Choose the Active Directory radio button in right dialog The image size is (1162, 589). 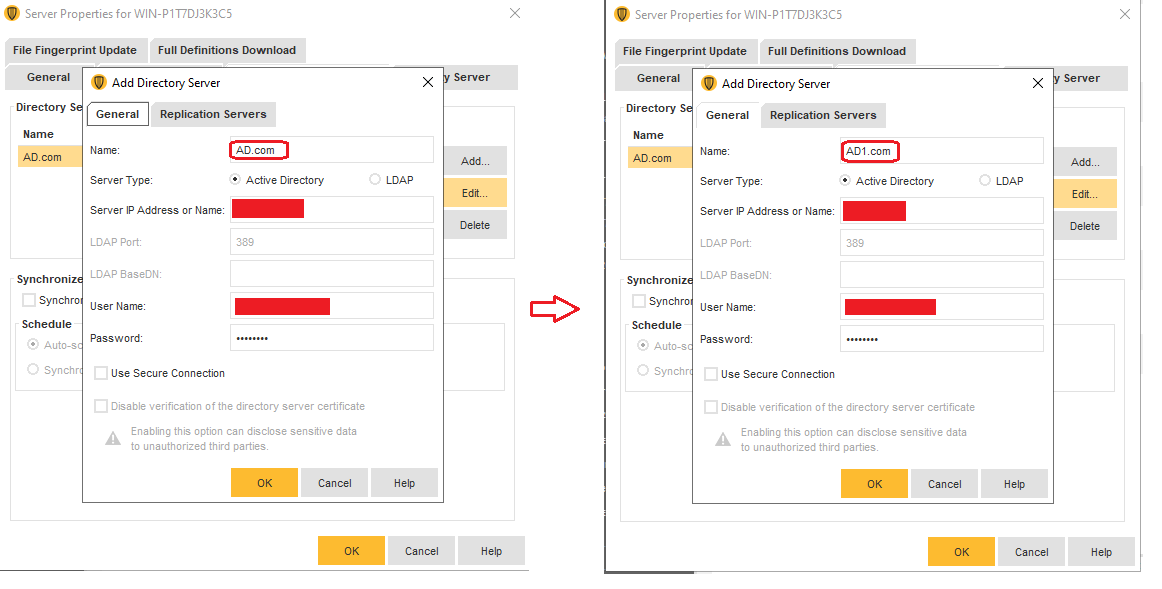click(x=845, y=181)
